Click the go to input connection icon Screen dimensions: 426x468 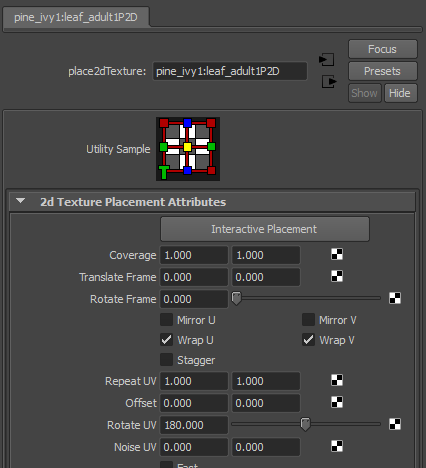point(327,60)
